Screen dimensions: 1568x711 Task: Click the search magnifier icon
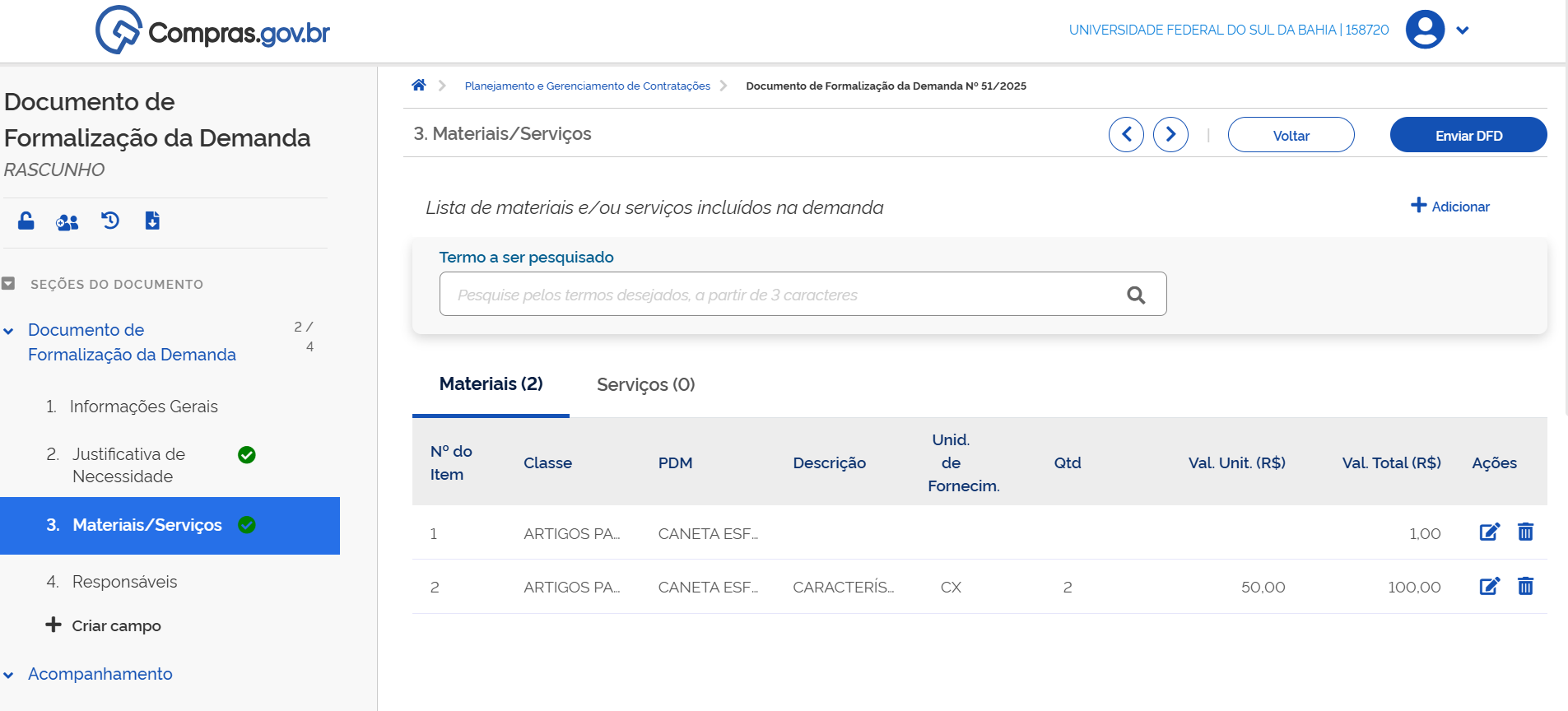pyautogui.click(x=1136, y=295)
